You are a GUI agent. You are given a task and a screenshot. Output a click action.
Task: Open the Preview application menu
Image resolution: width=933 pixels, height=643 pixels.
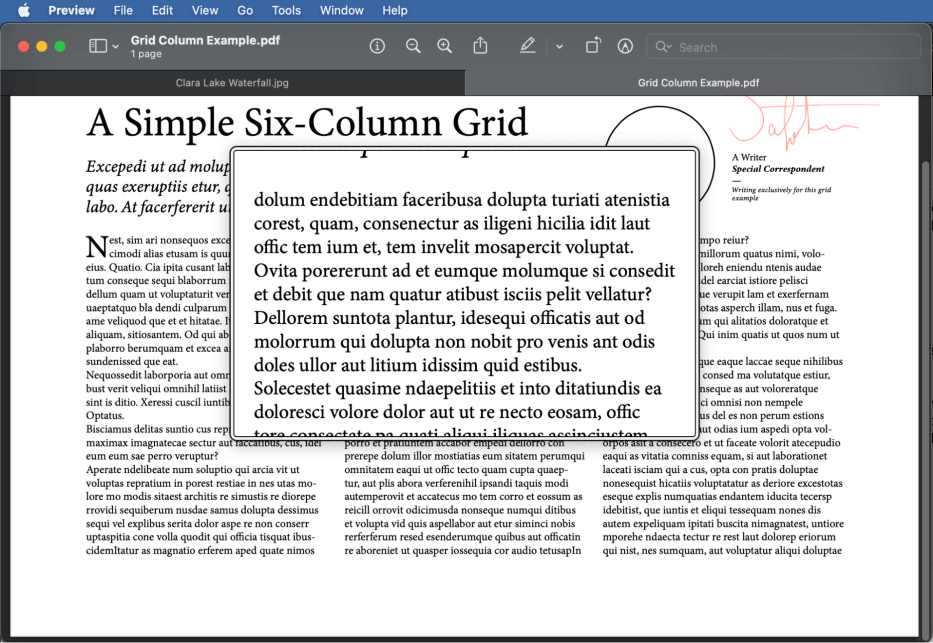tap(71, 10)
